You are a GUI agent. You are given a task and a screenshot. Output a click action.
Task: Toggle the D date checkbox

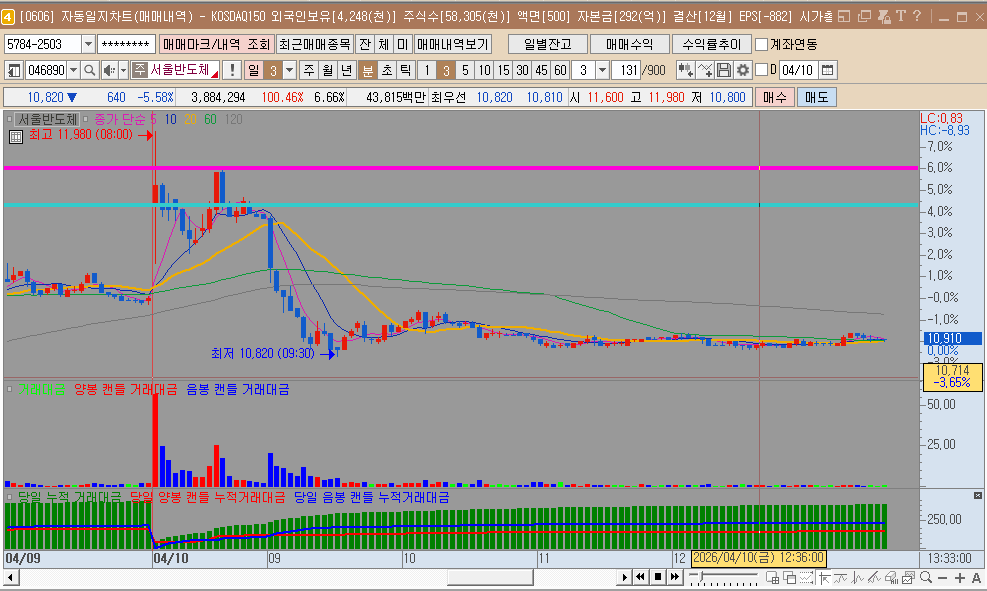click(761, 70)
